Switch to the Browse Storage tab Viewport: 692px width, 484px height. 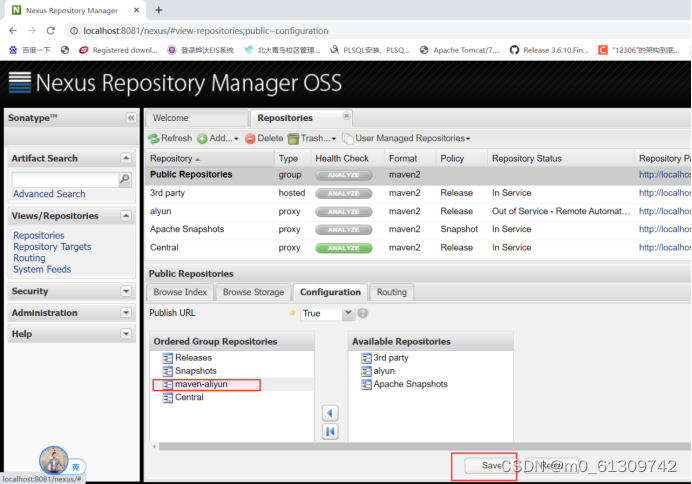(253, 292)
